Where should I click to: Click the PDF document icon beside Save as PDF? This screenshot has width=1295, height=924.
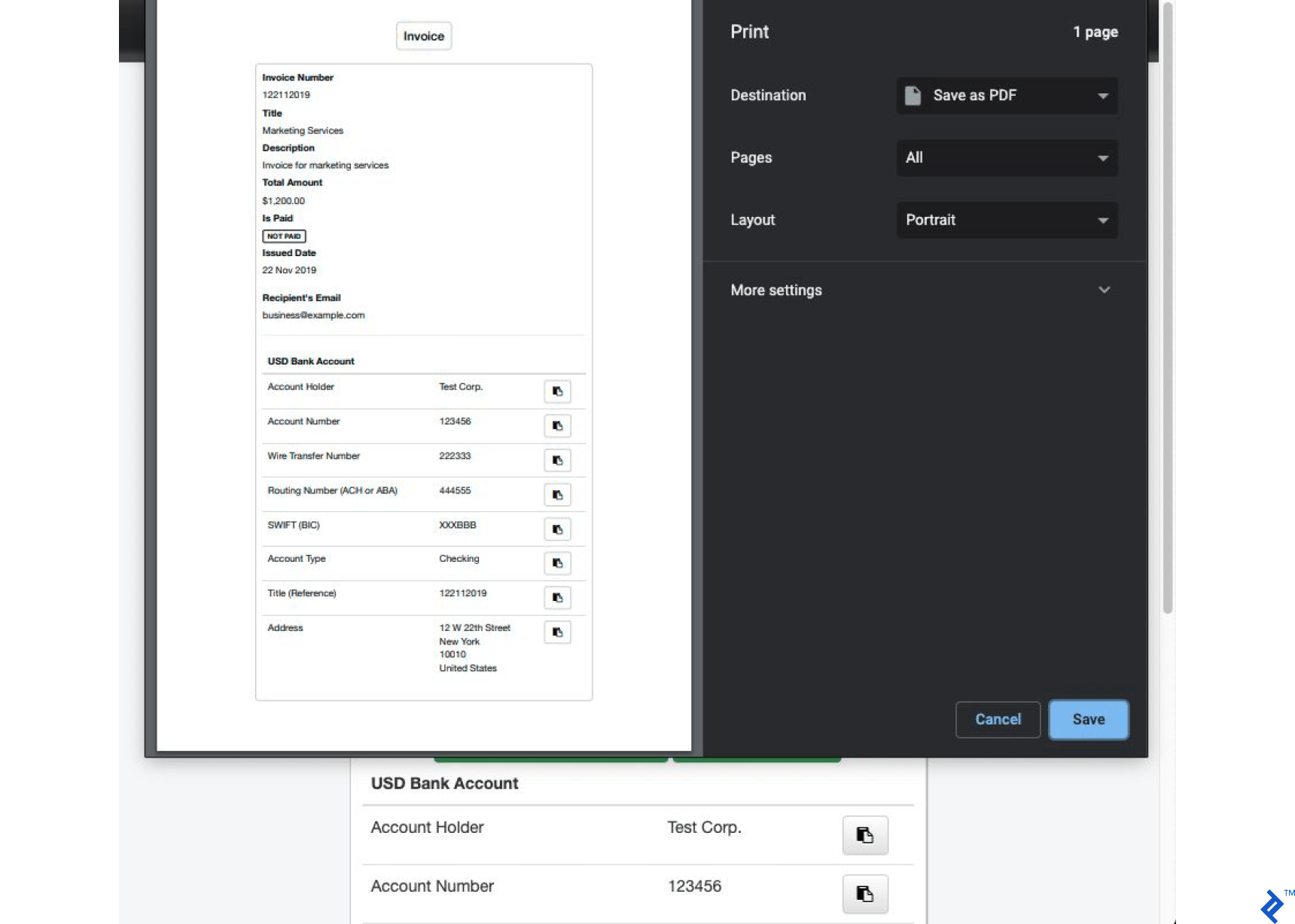(913, 95)
